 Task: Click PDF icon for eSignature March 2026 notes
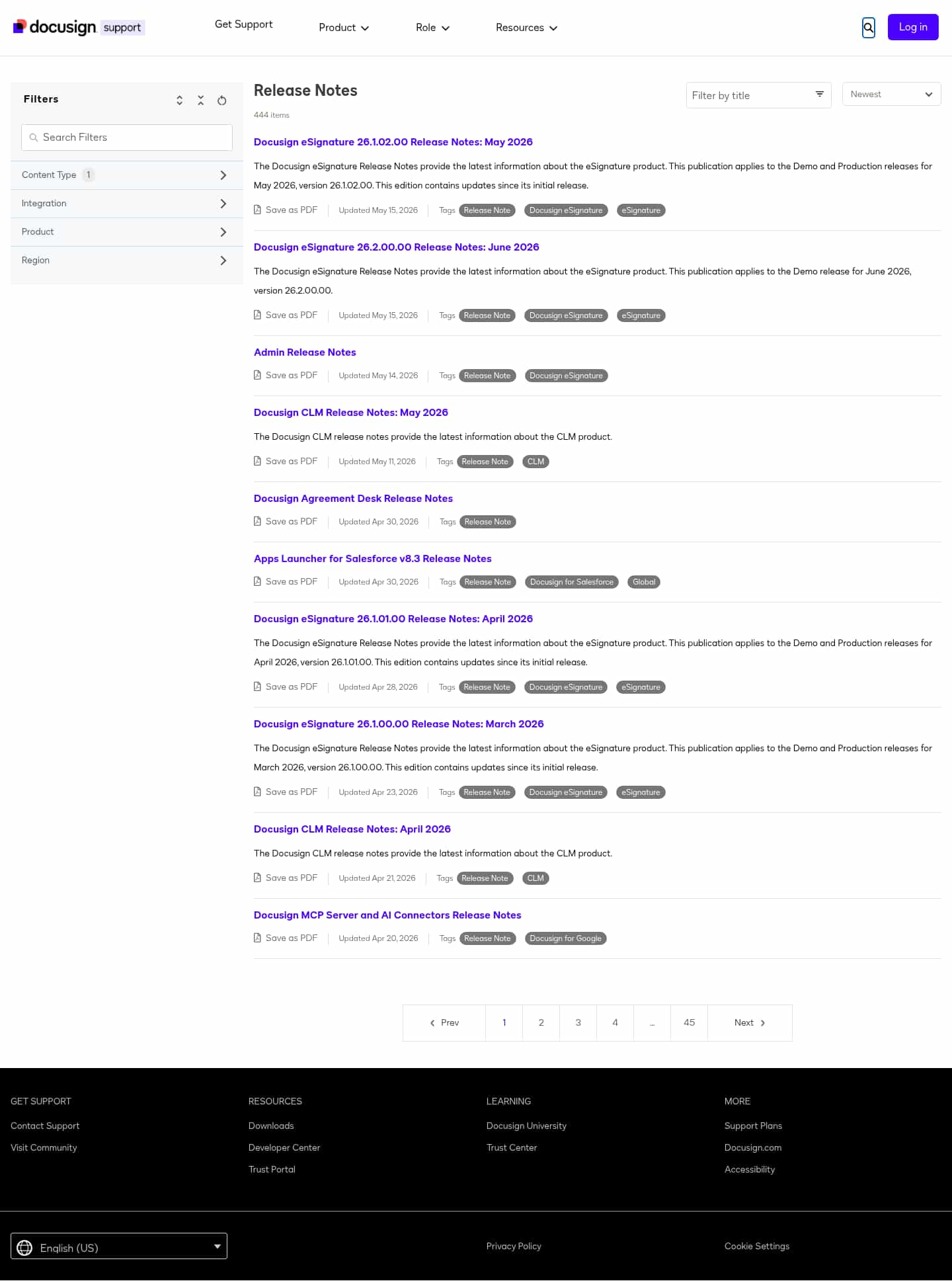point(257,792)
